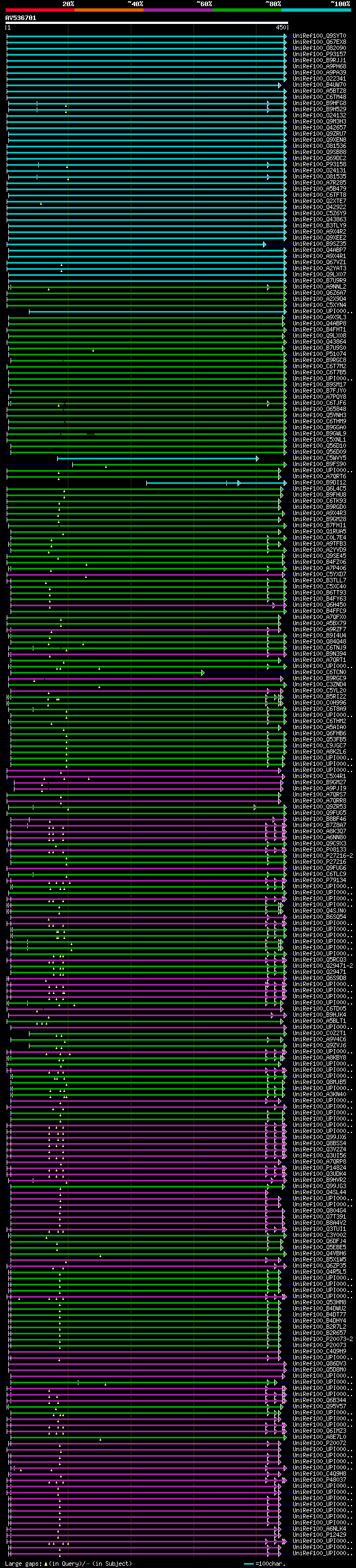
Task: Click the cyan ~100% legend bar
Action: [x=316, y=11]
